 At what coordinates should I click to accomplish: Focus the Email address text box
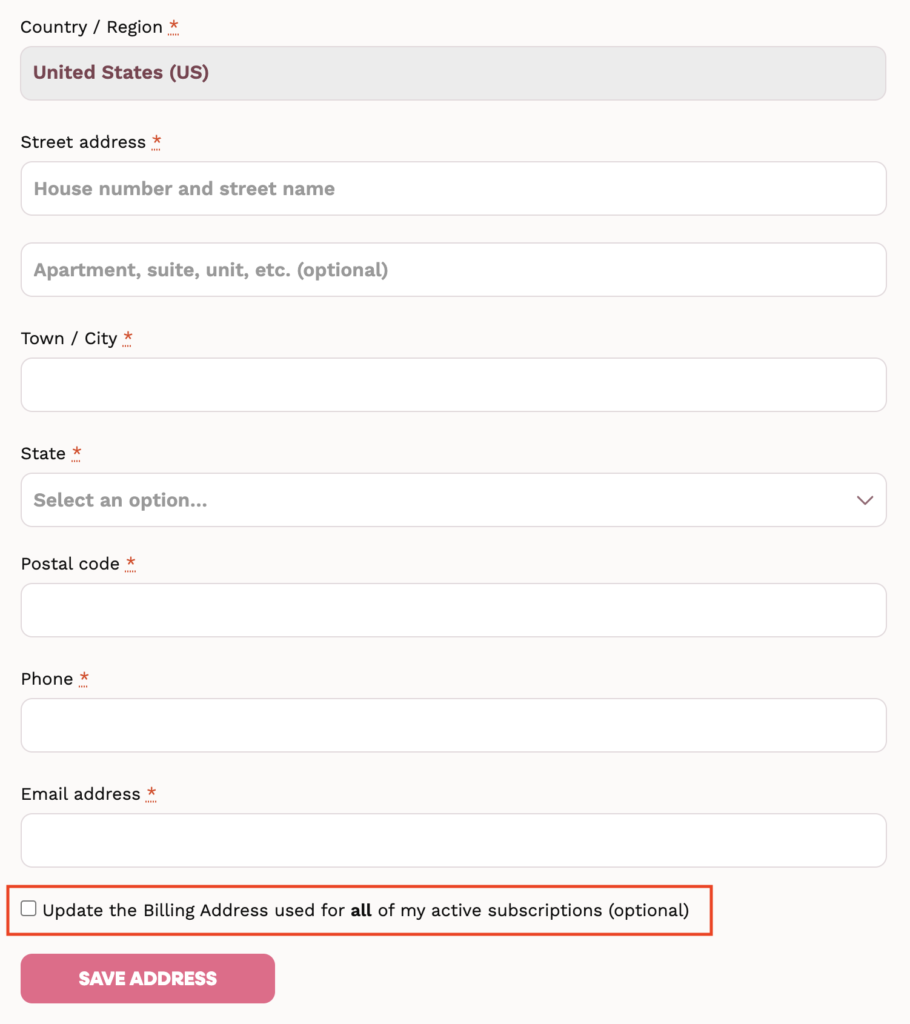[453, 840]
